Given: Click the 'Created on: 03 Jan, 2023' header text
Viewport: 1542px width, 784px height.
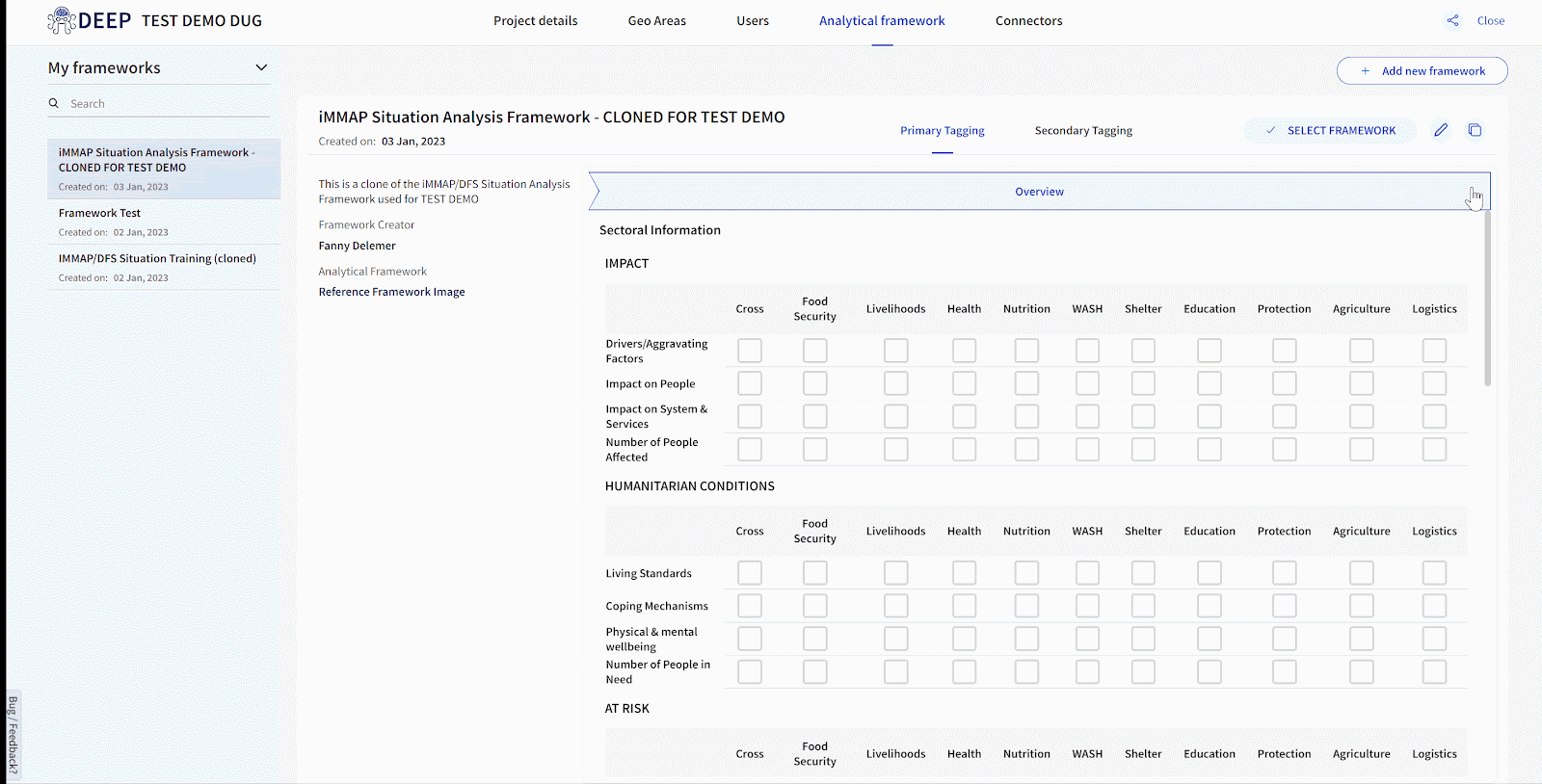Looking at the screenshot, I should (x=382, y=142).
